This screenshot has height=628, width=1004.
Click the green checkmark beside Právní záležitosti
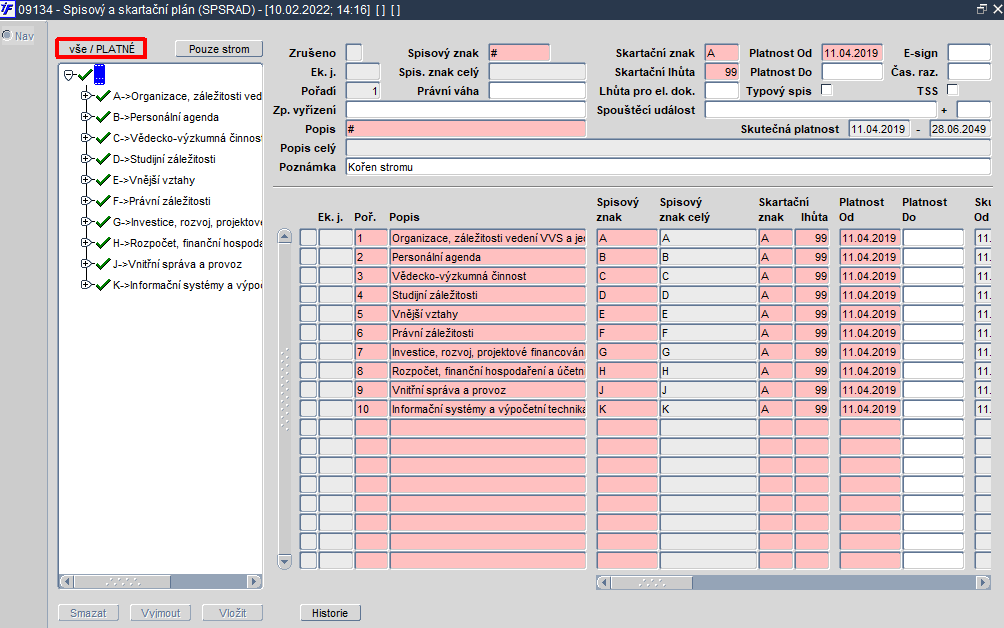click(x=102, y=201)
